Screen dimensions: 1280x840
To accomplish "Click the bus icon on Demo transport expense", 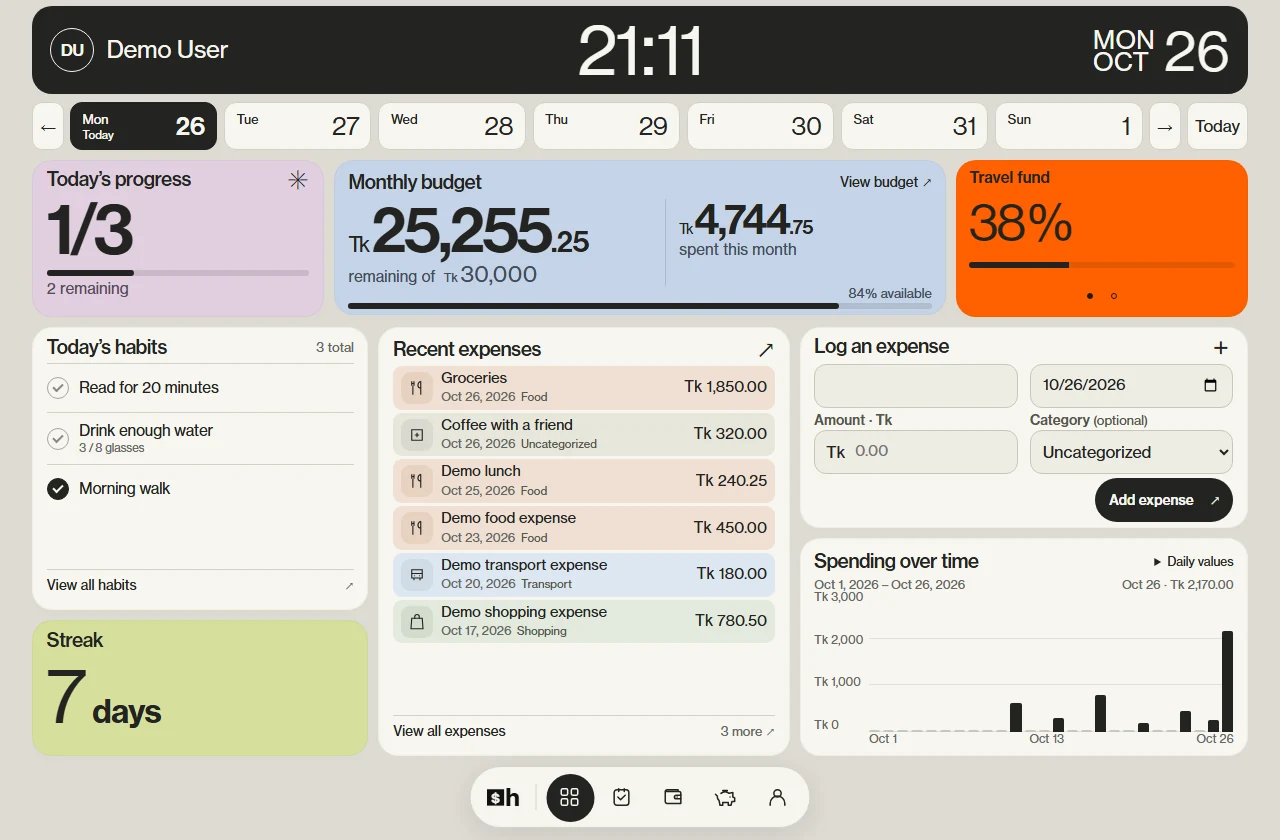I will (417, 574).
